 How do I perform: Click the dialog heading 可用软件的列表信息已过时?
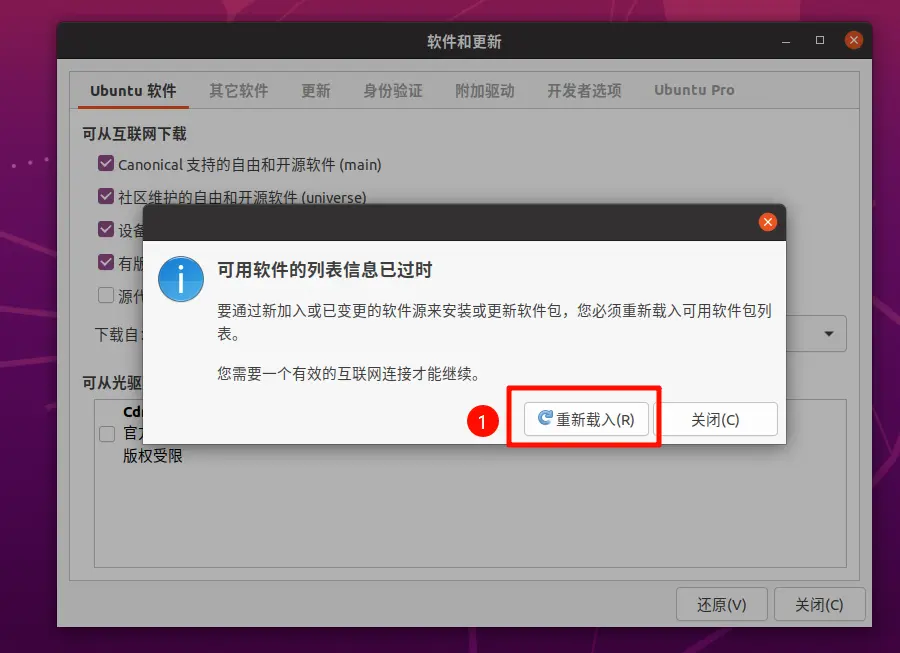pyautogui.click(x=324, y=270)
